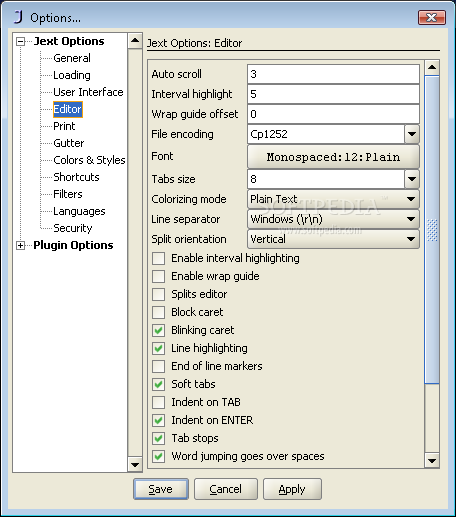
Task: Enable interval highlighting checkbox
Action: click(x=158, y=259)
